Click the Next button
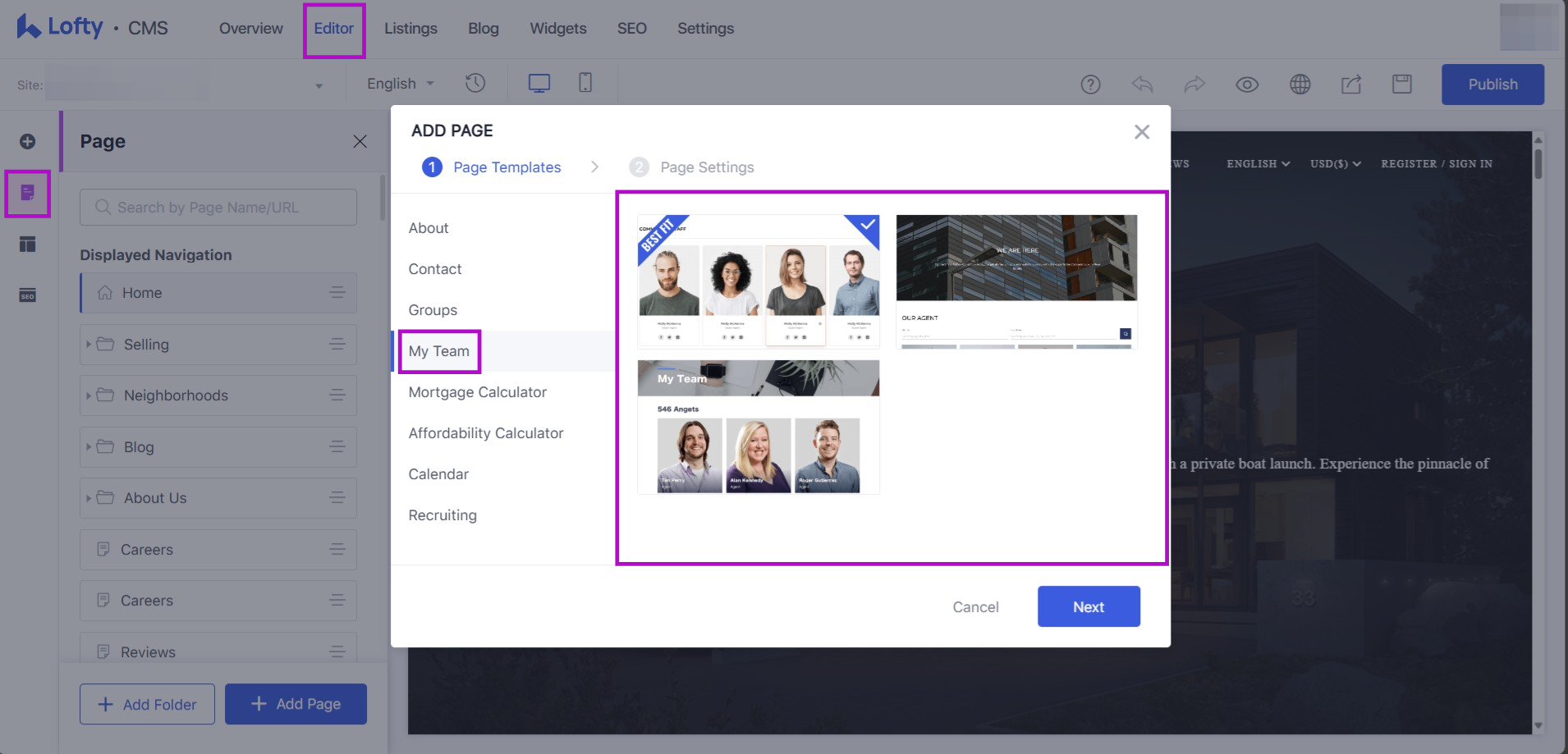This screenshot has height=754, width=1568. point(1088,606)
